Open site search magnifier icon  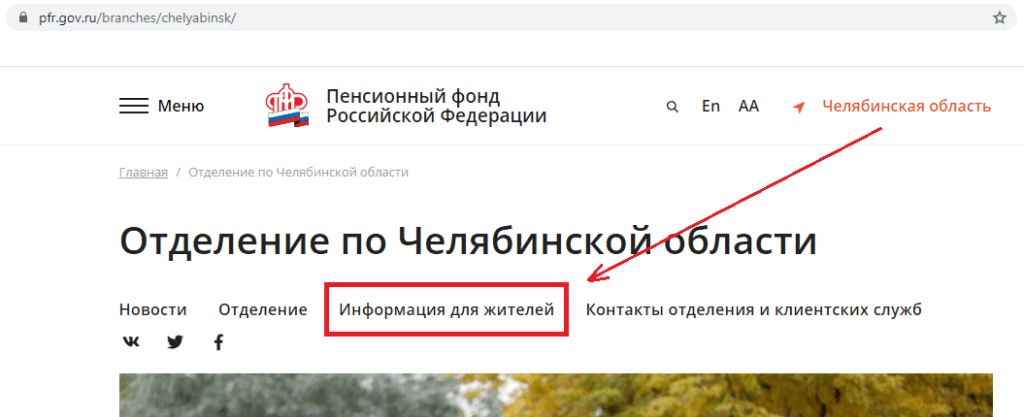(672, 107)
